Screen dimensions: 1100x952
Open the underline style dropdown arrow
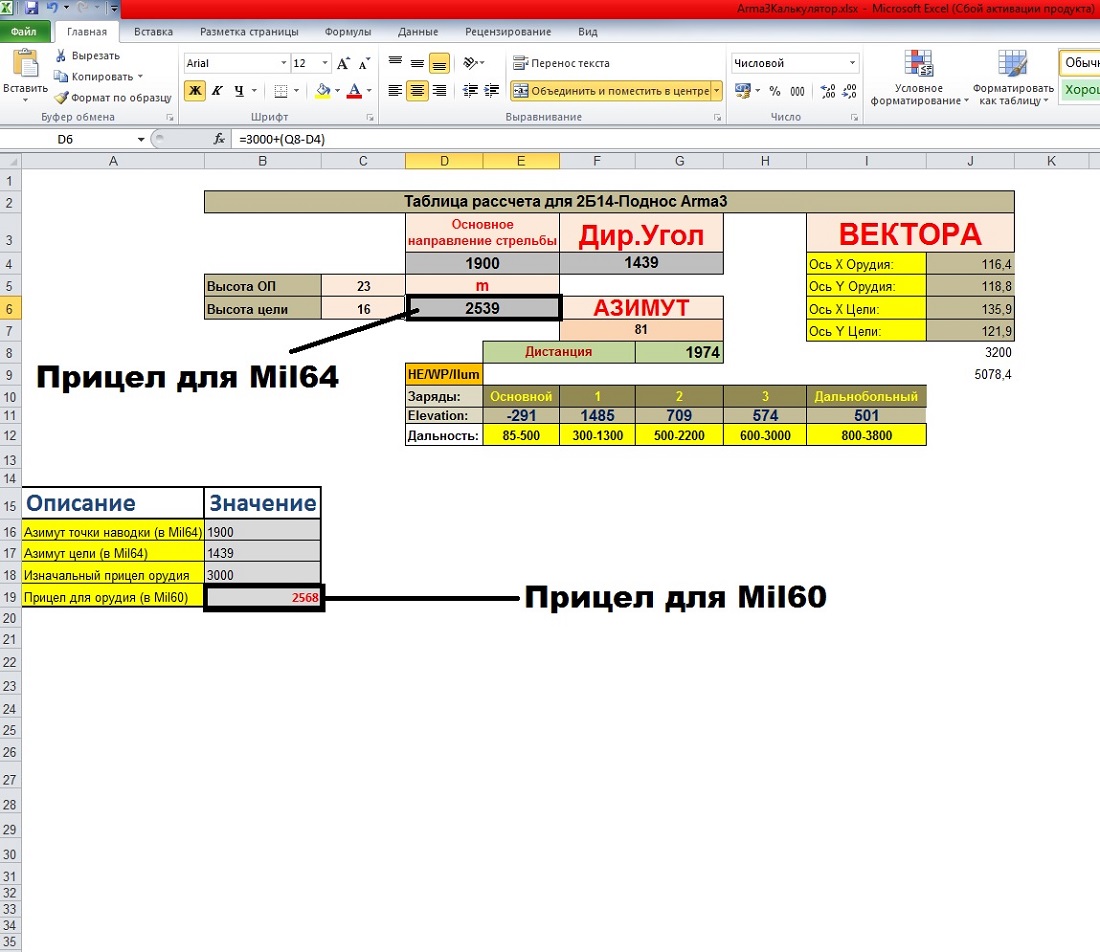click(x=254, y=90)
